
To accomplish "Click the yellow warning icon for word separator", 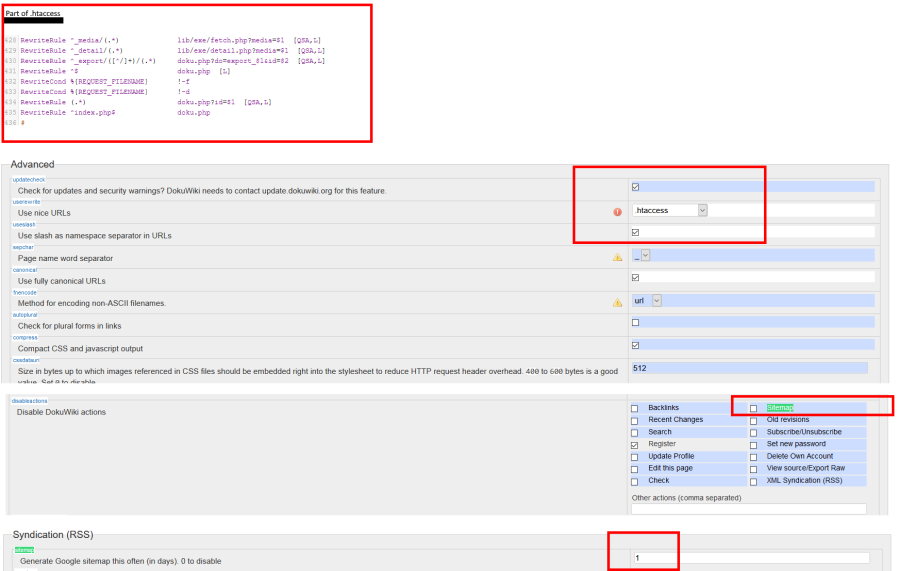I will (x=617, y=257).
